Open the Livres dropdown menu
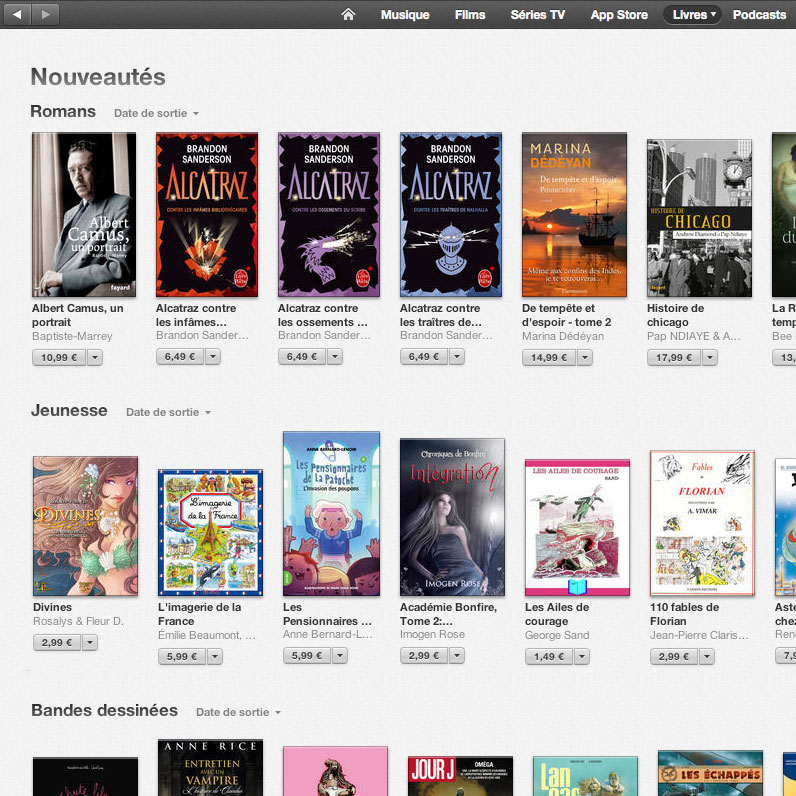 (694, 15)
